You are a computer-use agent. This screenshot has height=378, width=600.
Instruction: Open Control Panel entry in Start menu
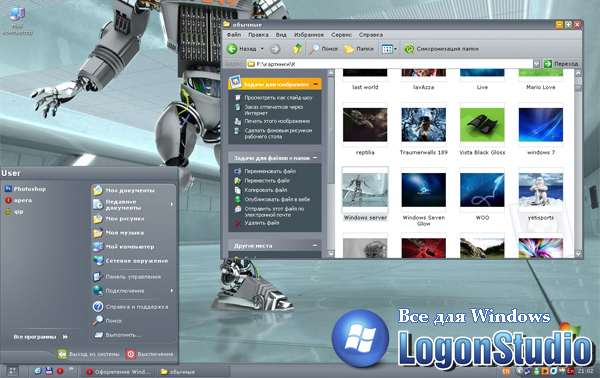click(x=129, y=277)
